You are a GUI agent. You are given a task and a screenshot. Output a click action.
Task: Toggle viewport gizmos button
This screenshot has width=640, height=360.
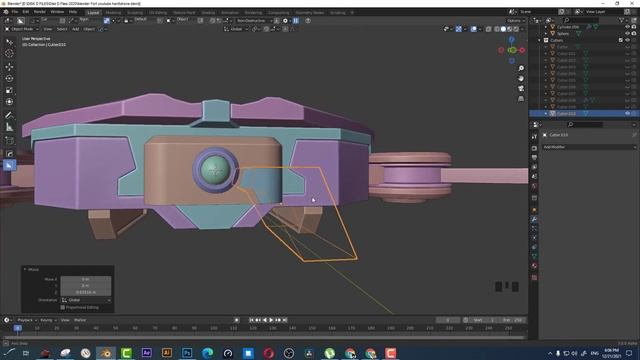459,29
